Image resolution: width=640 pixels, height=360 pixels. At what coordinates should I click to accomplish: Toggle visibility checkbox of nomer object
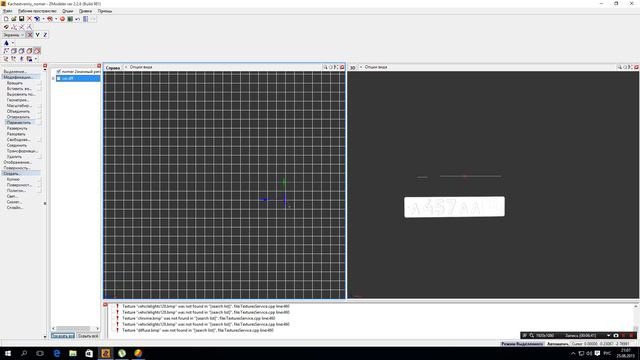58,71
